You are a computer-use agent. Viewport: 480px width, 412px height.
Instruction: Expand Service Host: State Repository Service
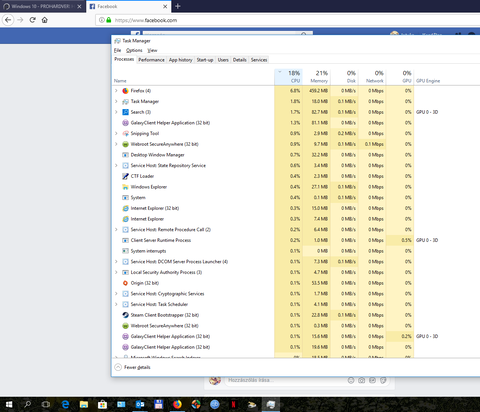point(116,165)
